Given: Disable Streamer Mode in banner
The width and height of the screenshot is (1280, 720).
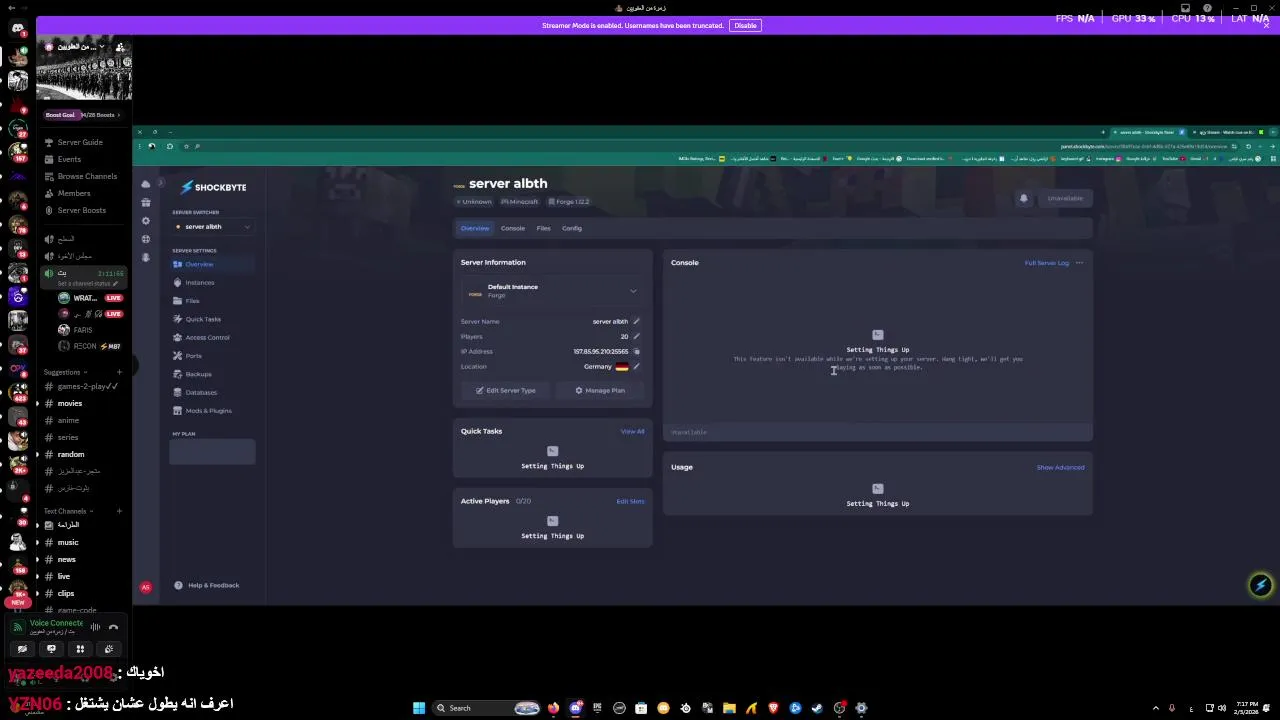Looking at the screenshot, I should (745, 25).
